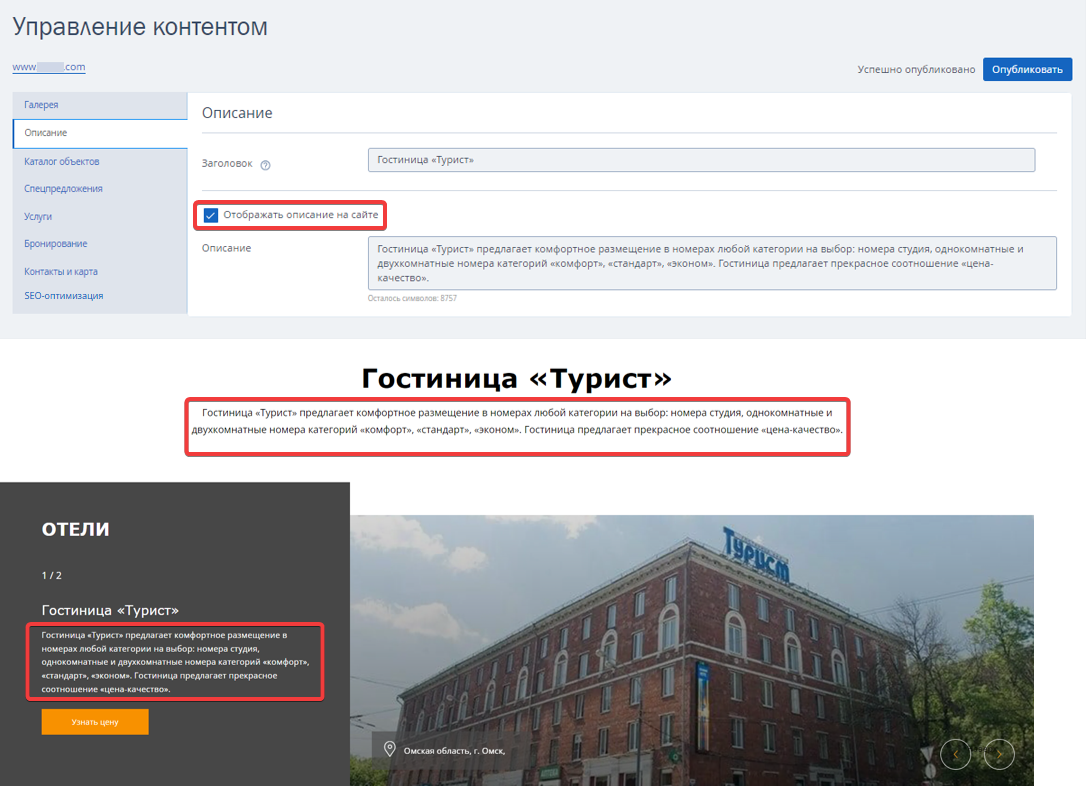This screenshot has width=1087, height=786.
Task: Open Каталог объектов section
Action: pyautogui.click(x=62, y=161)
